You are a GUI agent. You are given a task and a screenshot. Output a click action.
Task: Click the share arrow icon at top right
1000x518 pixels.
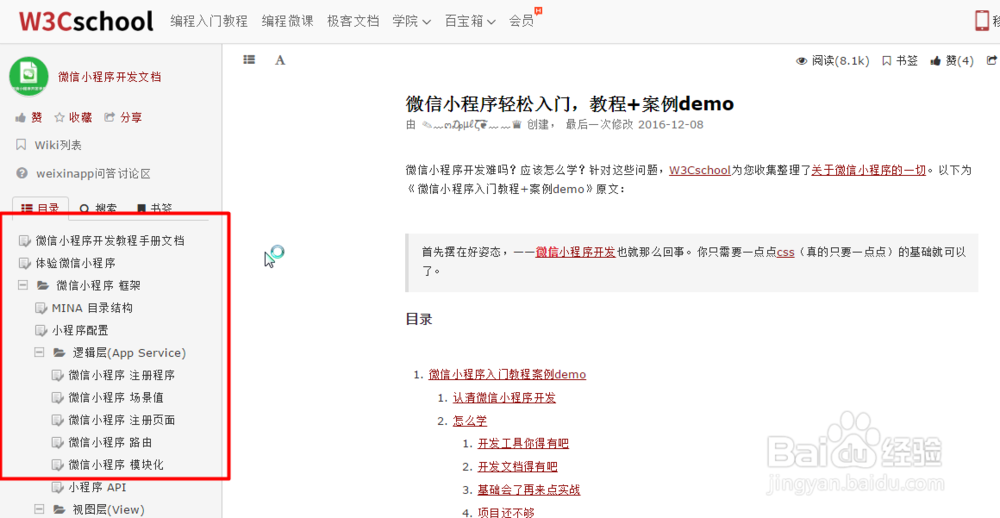[x=991, y=61]
